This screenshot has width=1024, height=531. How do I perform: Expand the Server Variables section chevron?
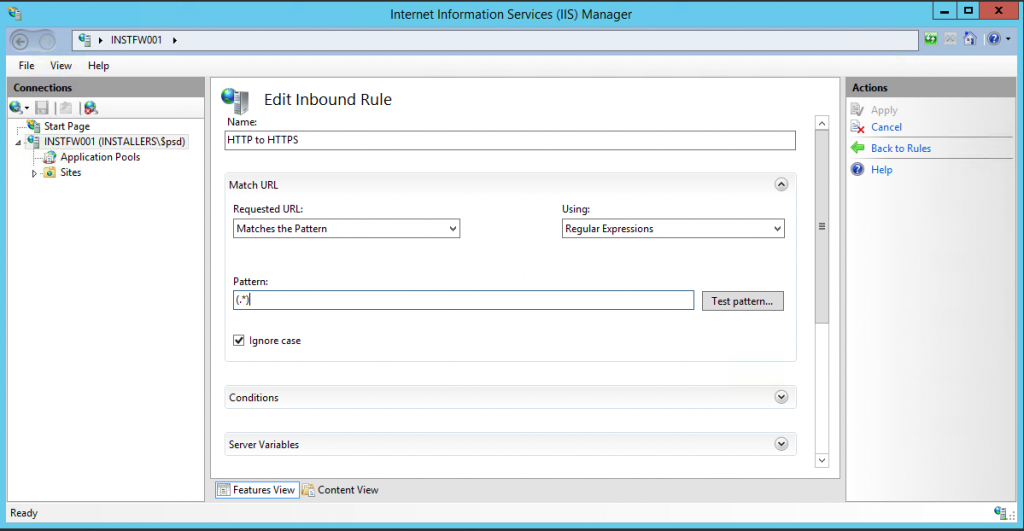tap(781, 444)
